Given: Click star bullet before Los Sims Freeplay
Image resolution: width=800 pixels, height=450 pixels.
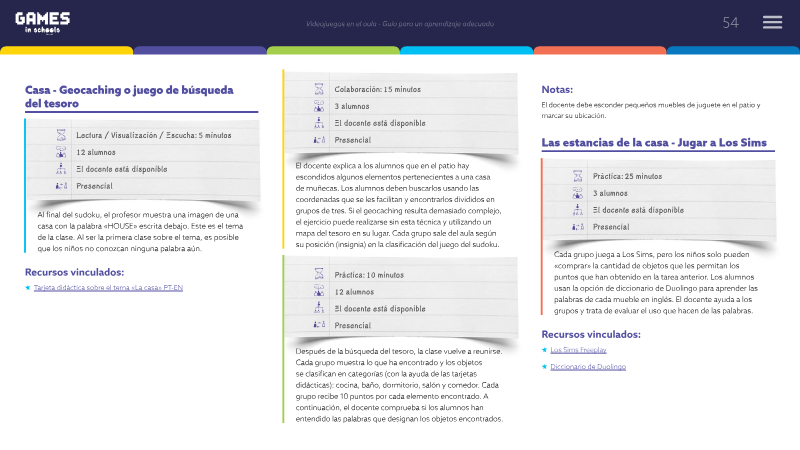Looking at the screenshot, I should click(544, 350).
